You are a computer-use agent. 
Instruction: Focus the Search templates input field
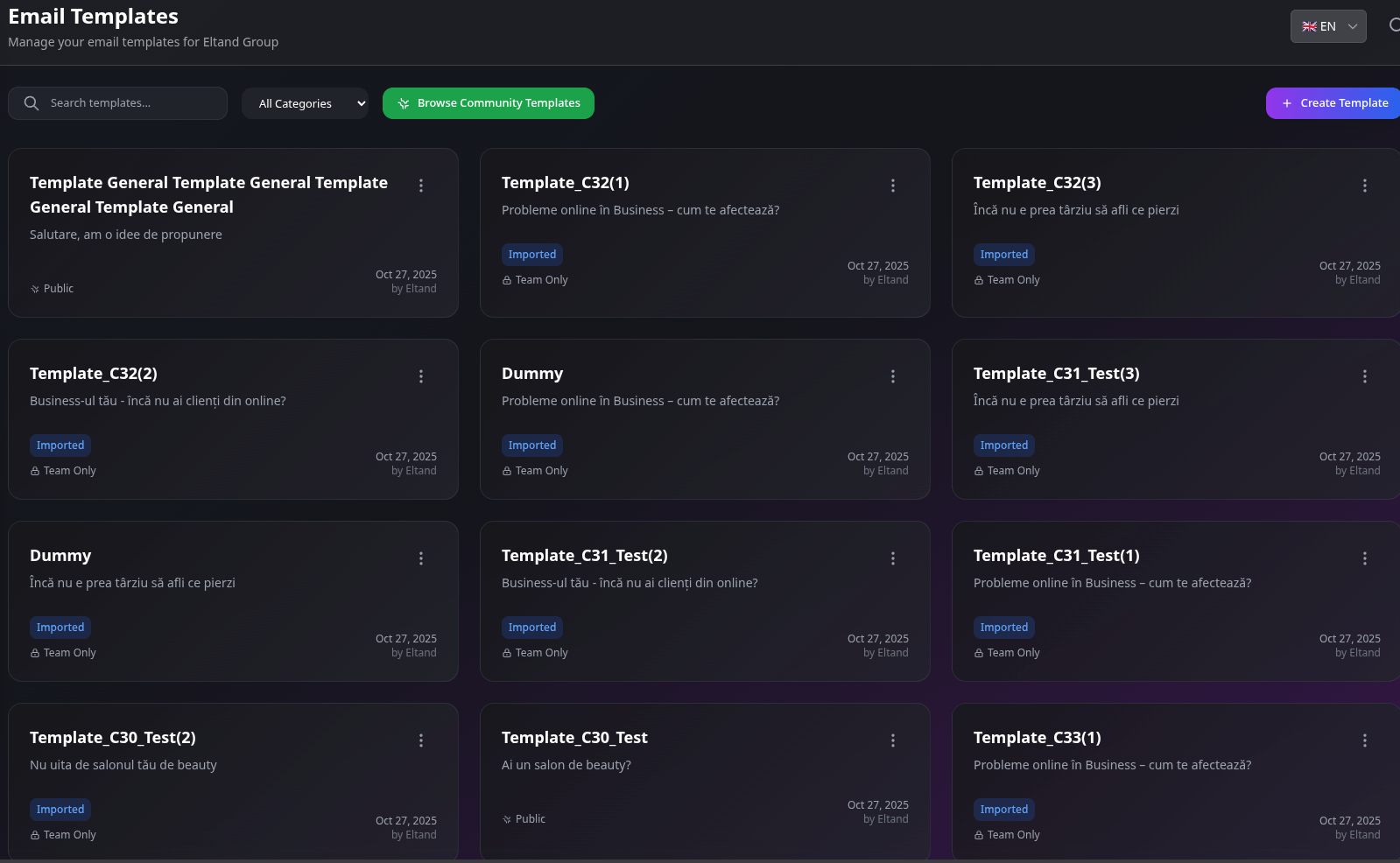tap(131, 103)
